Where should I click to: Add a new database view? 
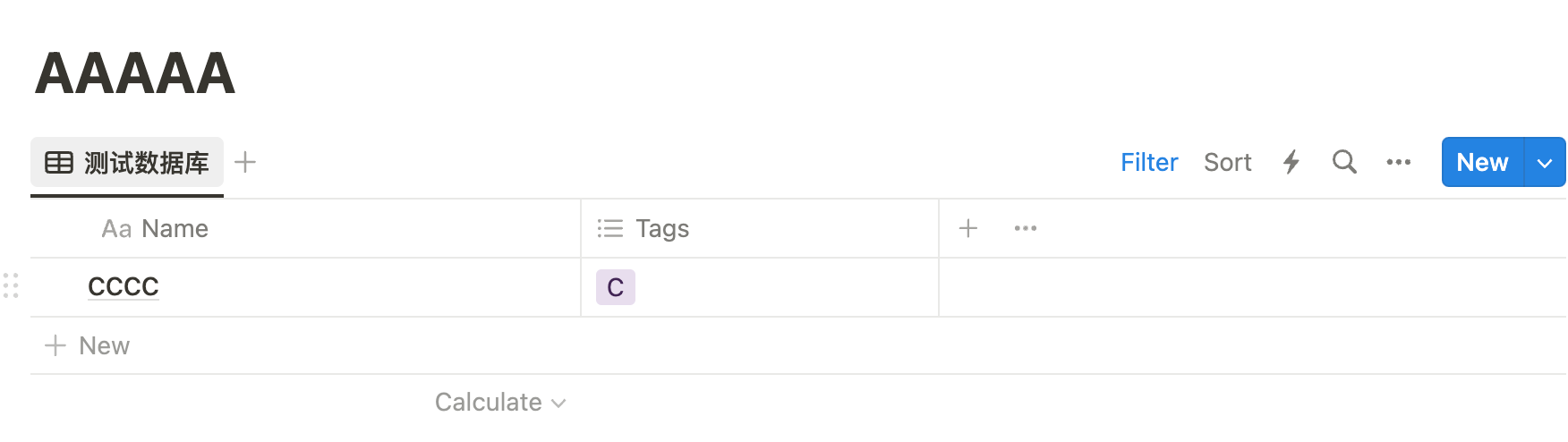coord(245,162)
